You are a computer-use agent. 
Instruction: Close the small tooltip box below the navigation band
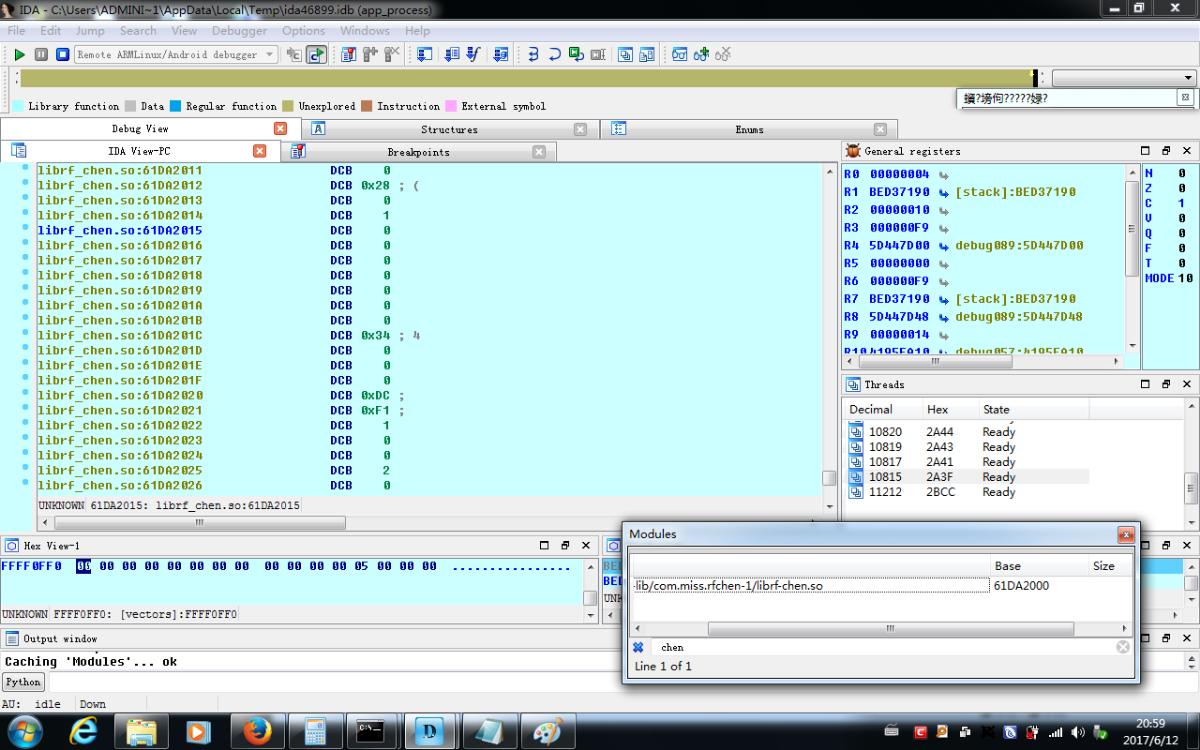(x=1184, y=98)
